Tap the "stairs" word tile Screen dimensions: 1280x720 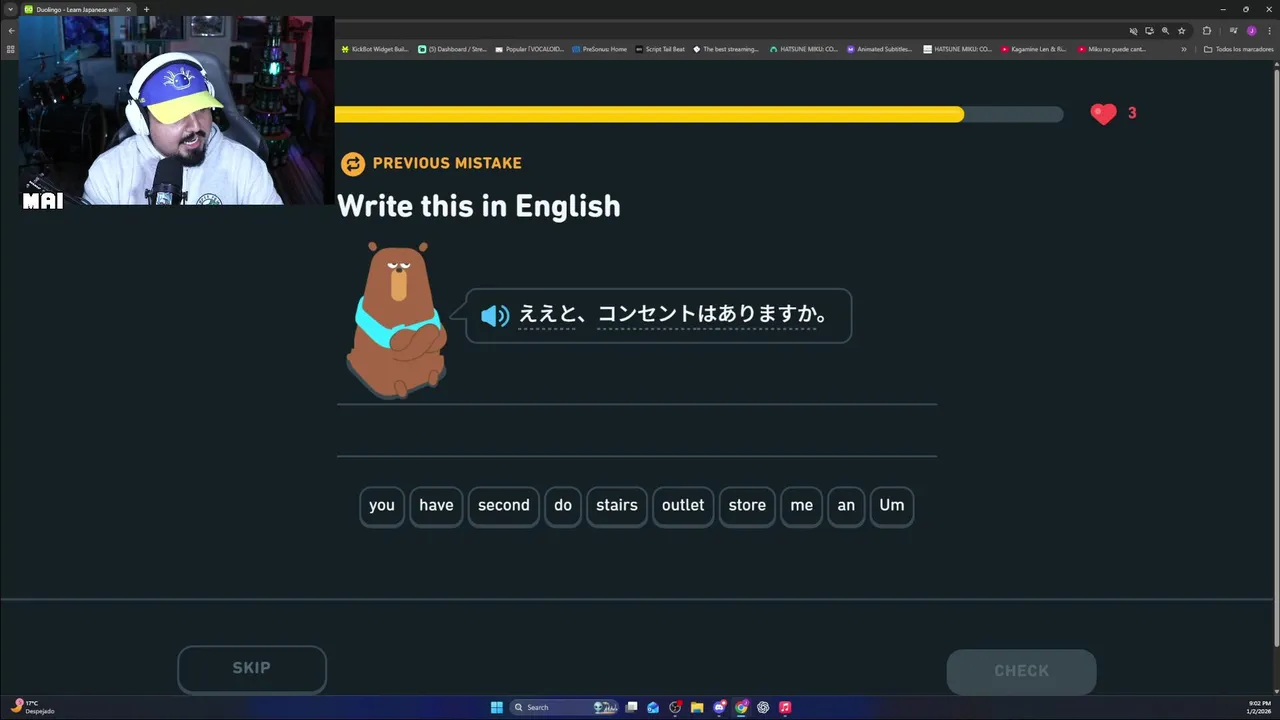617,506
